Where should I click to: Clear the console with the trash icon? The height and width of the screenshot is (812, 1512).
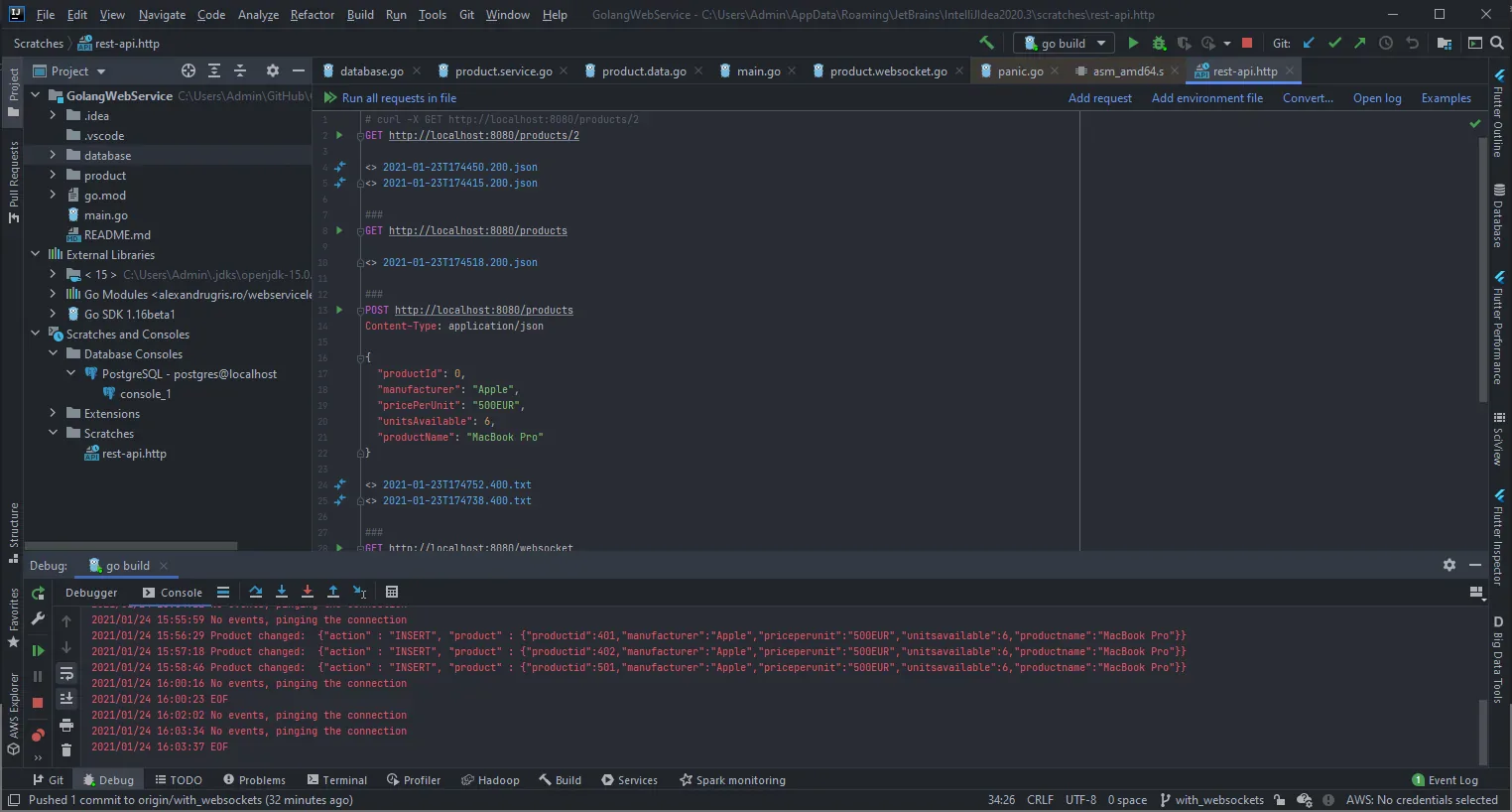pyautogui.click(x=66, y=750)
